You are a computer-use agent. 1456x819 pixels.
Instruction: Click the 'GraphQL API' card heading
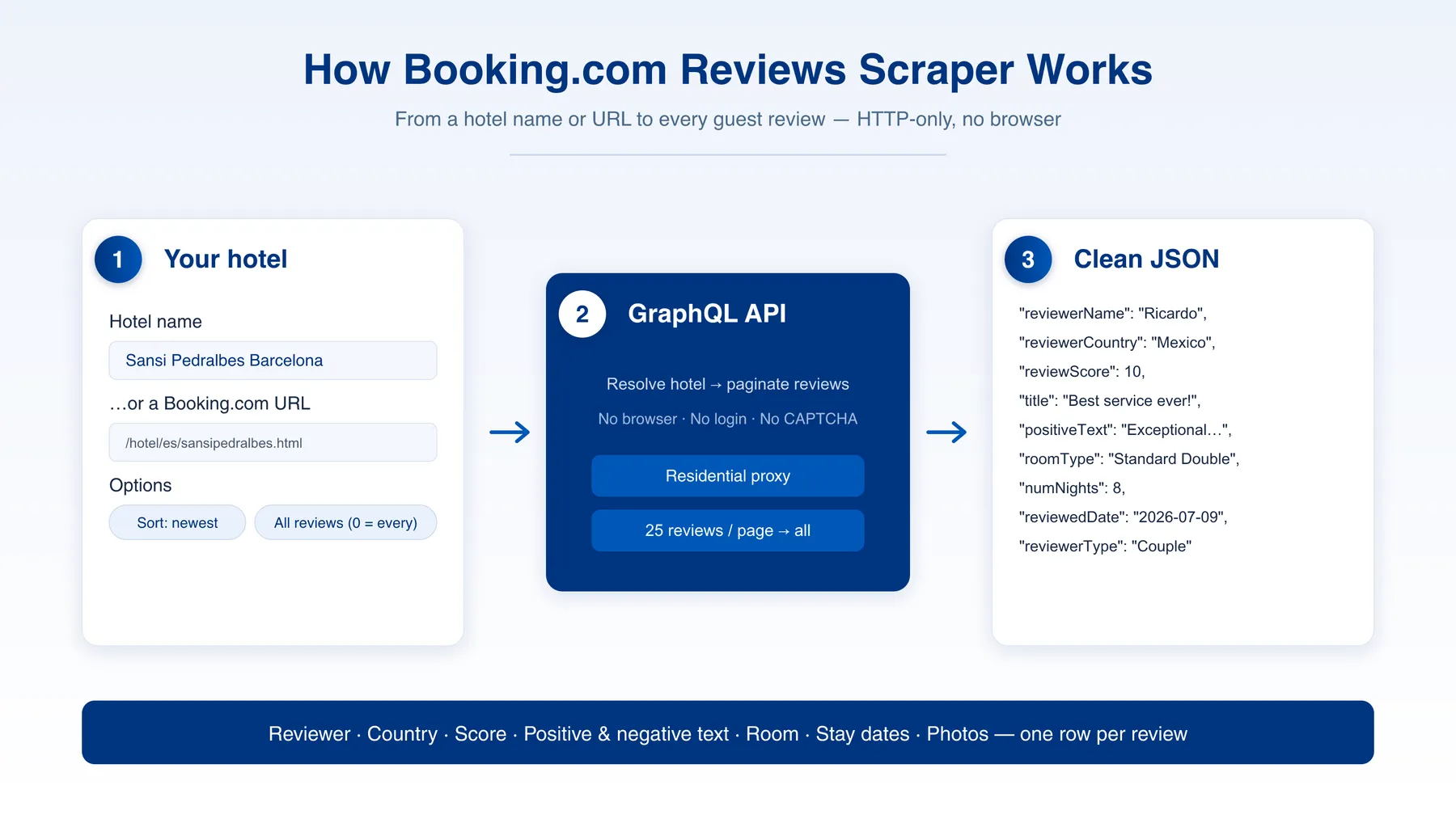tap(707, 314)
